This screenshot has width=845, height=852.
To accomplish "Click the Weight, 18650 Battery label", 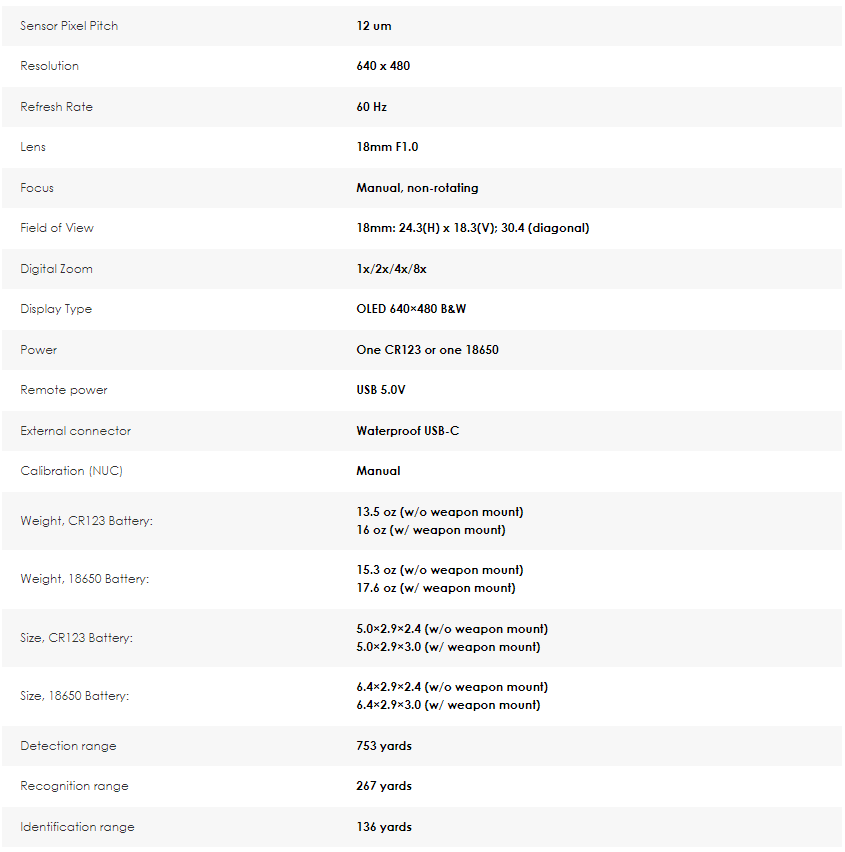I will coord(85,579).
